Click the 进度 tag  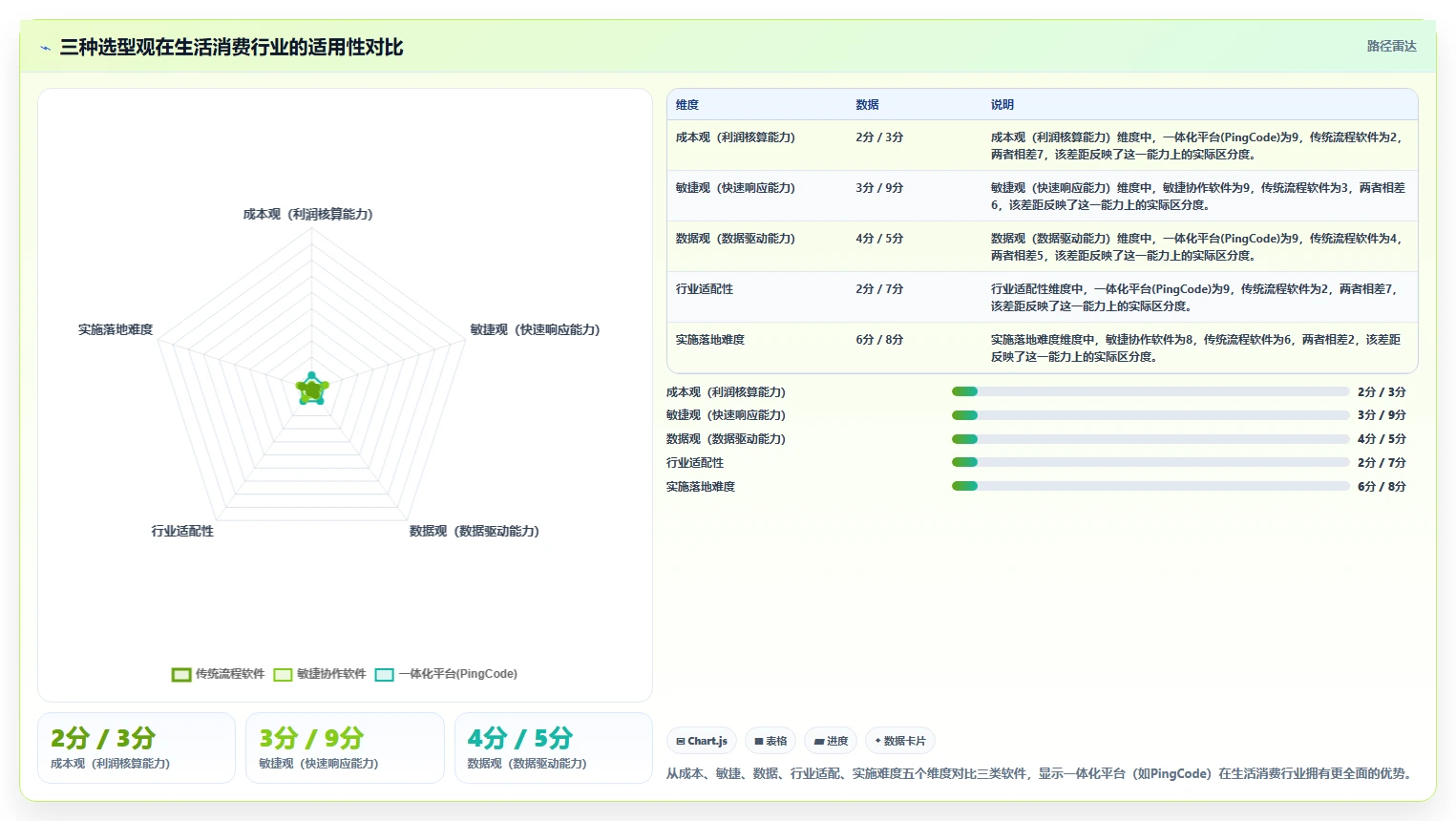(831, 741)
